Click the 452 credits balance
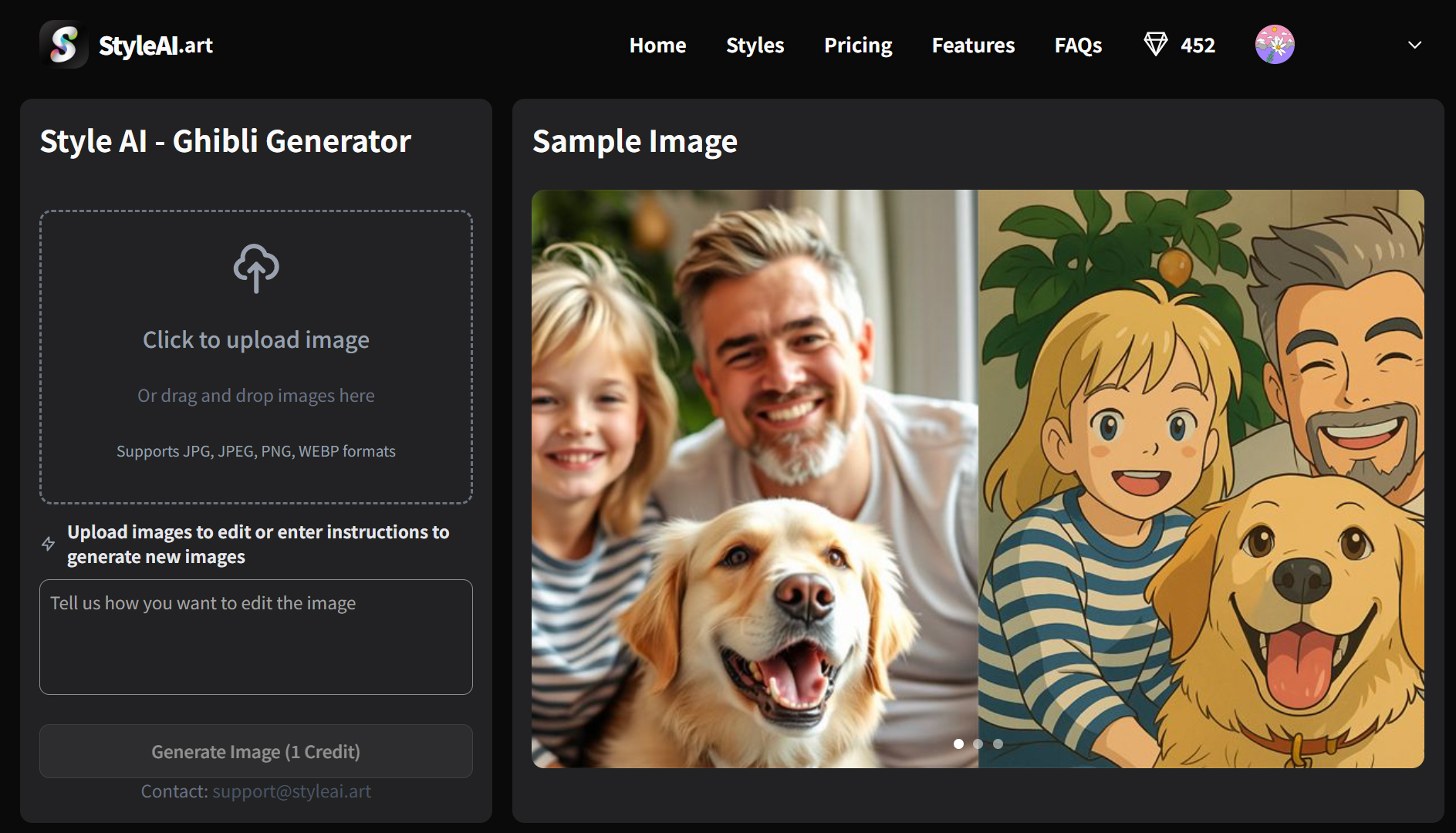Image resolution: width=1456 pixels, height=833 pixels. [x=1198, y=46]
